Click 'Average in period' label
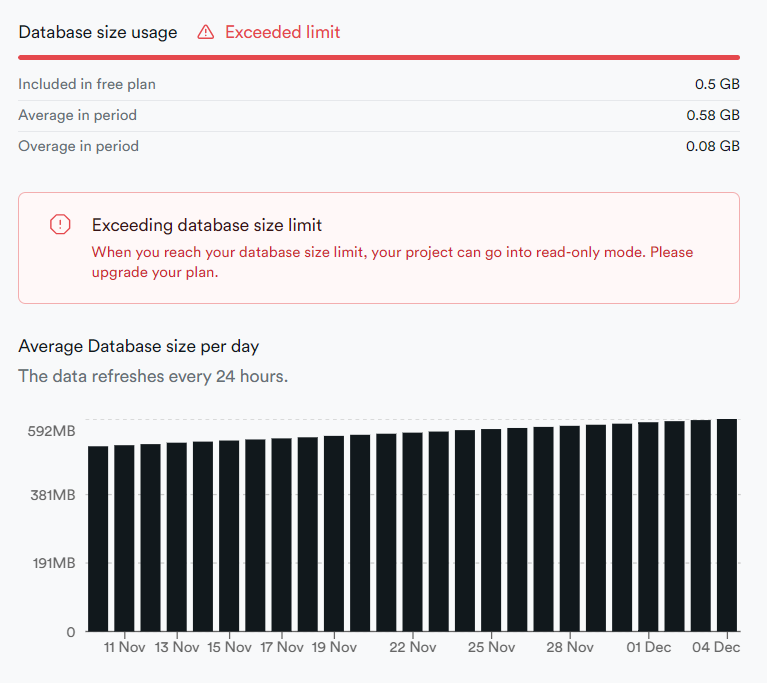The height and width of the screenshot is (683, 767). pyautogui.click(x=77, y=115)
